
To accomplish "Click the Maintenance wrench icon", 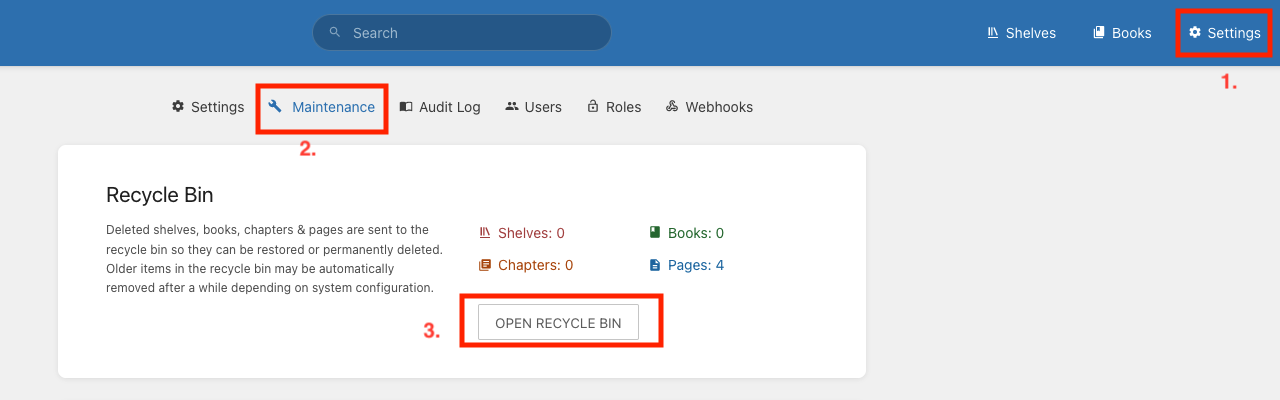I will [276, 107].
